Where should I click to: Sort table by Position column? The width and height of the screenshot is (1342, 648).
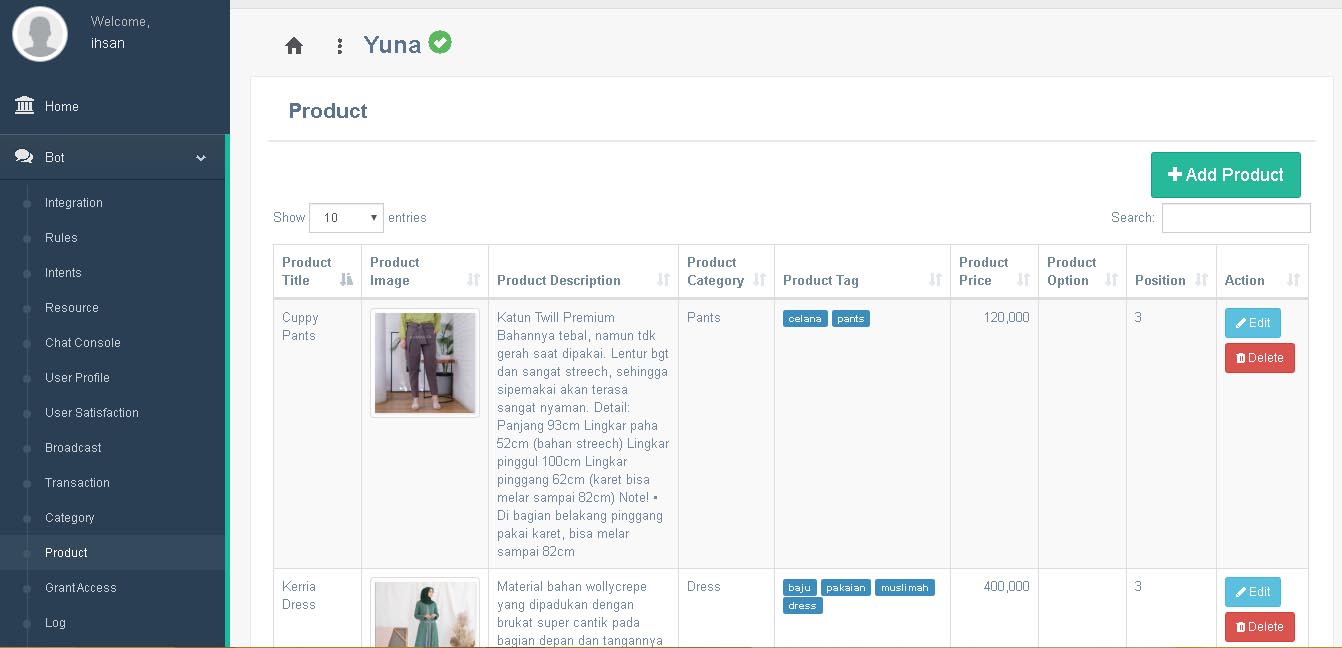tap(1201, 280)
